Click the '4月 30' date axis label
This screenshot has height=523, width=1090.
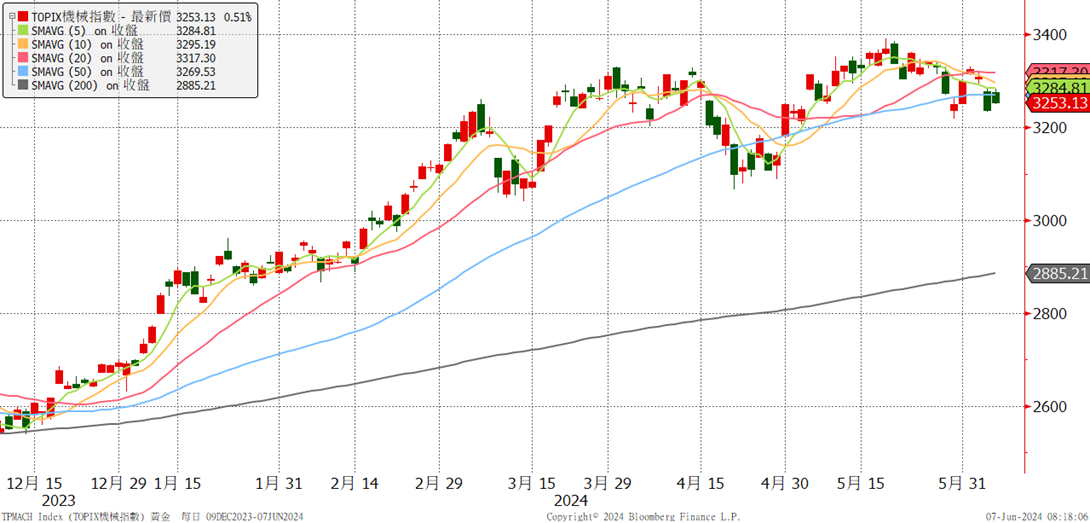[785, 483]
